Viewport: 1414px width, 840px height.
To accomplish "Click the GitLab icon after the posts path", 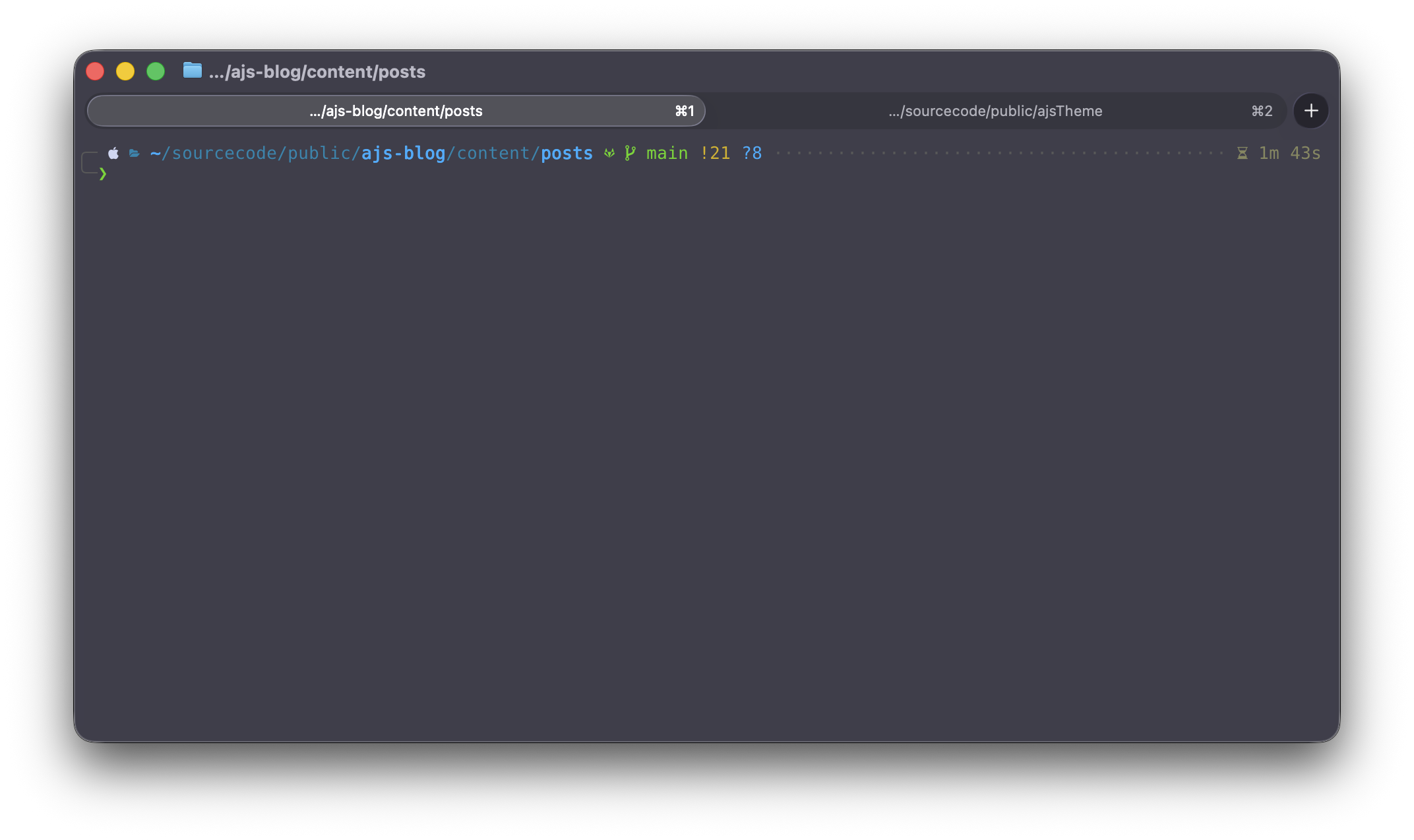I will (x=609, y=153).
